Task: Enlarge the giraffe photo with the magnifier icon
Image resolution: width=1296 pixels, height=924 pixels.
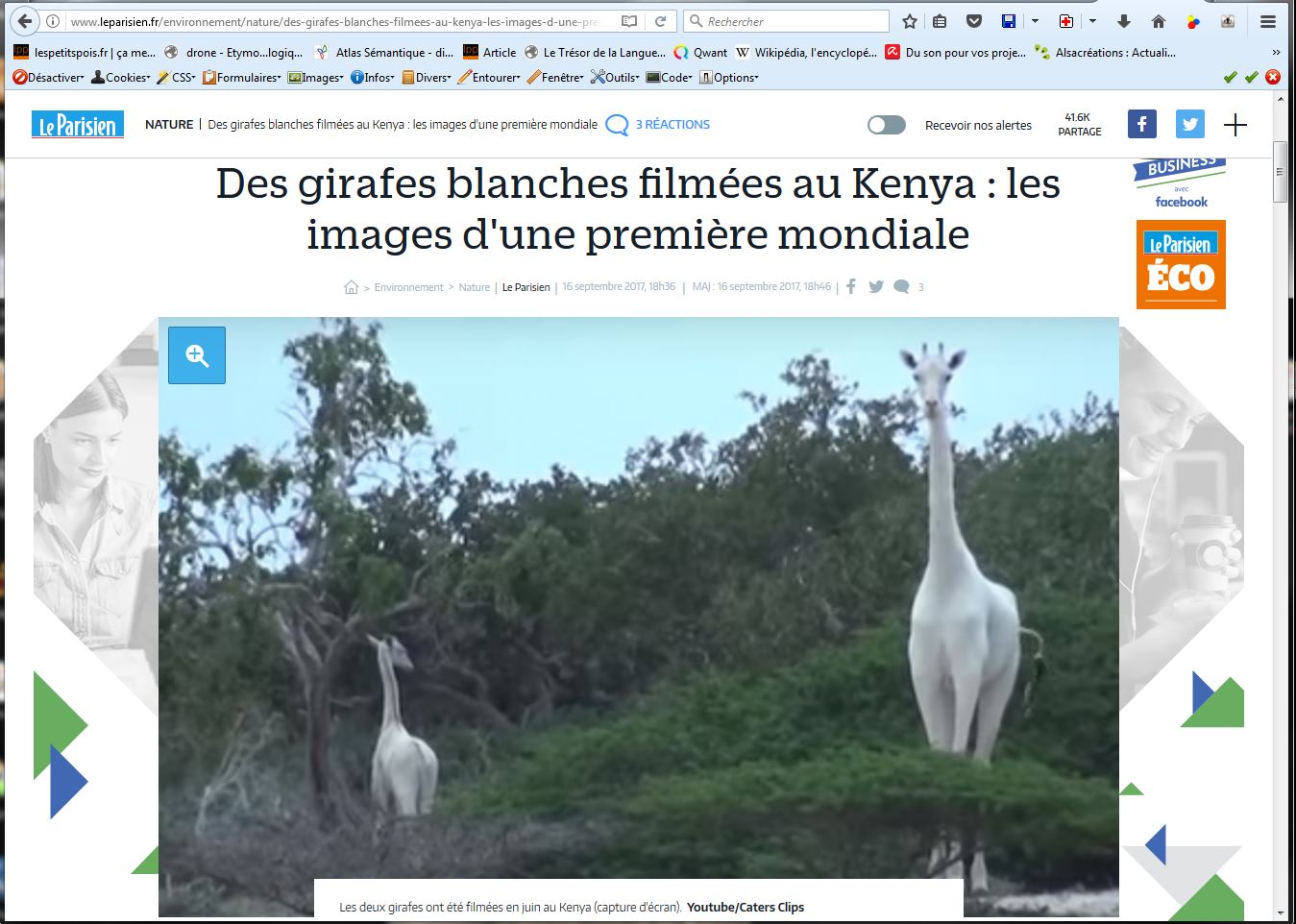Action: point(197,355)
